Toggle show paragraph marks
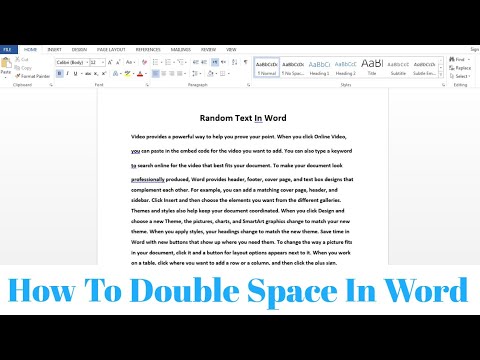This screenshot has width=480, height=360. pyautogui.click(x=246, y=62)
